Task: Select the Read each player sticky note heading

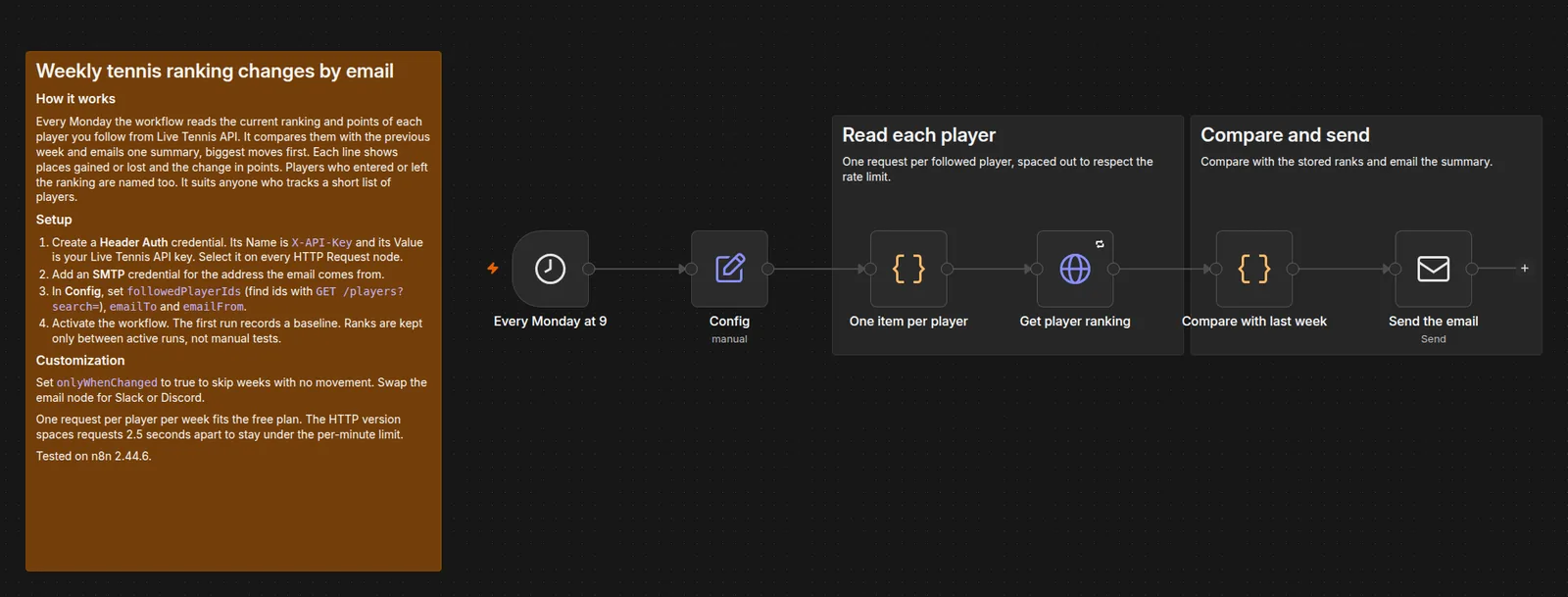Action: (918, 135)
